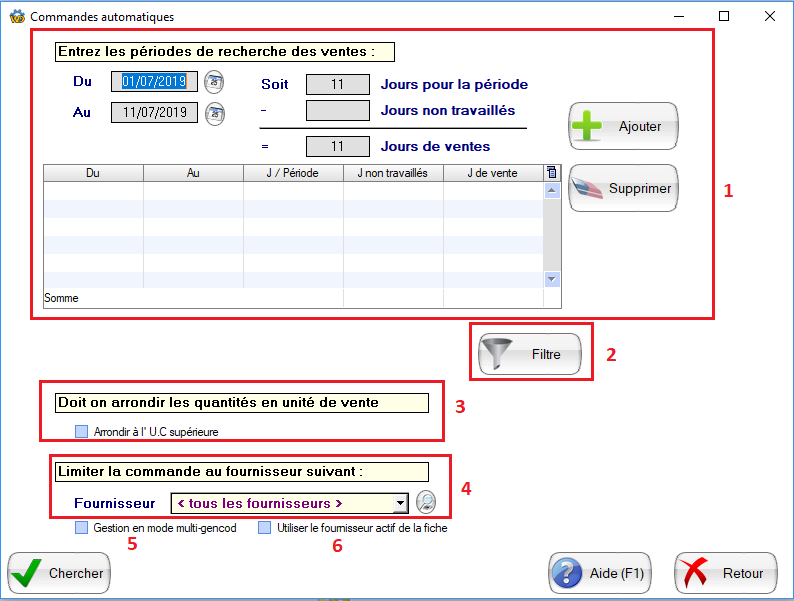Click the table options icon in header

coord(552,173)
